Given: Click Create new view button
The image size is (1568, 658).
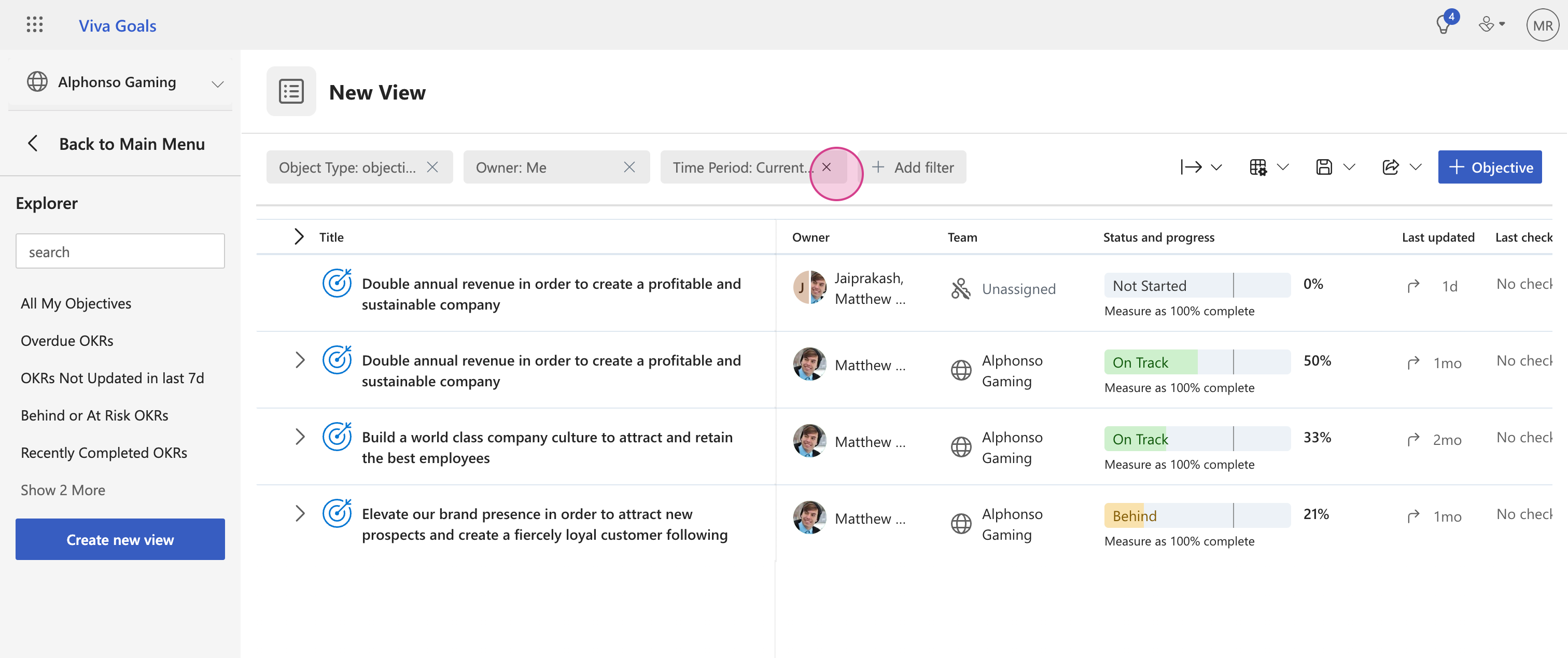Looking at the screenshot, I should 120,539.
